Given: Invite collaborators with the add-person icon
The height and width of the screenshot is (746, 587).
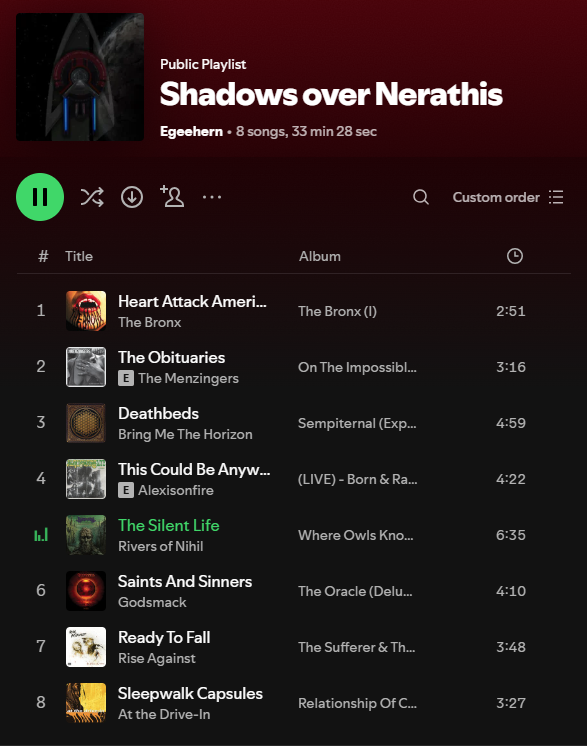Looking at the screenshot, I should (172, 196).
